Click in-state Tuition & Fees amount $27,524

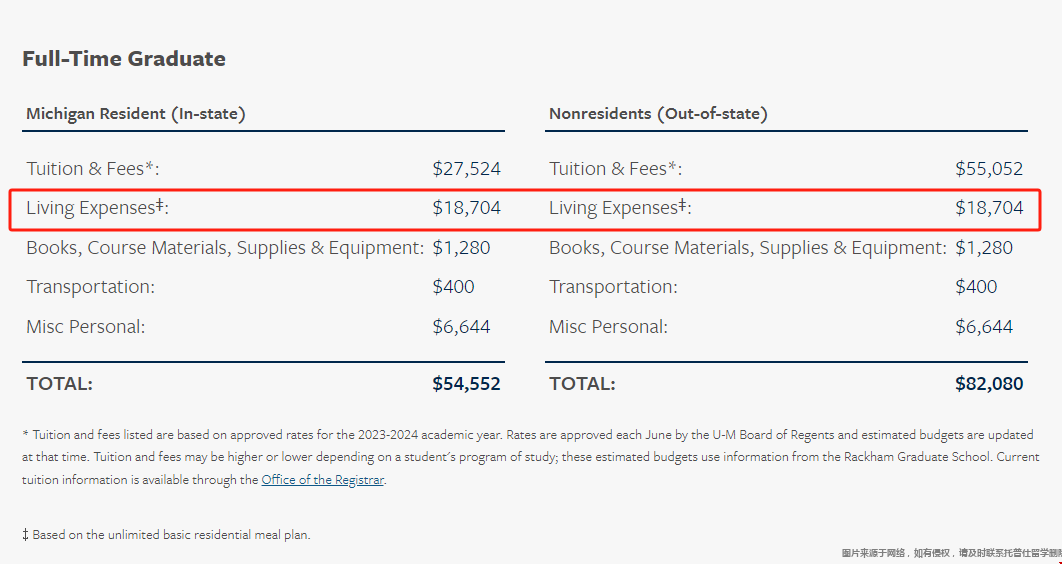coord(467,169)
